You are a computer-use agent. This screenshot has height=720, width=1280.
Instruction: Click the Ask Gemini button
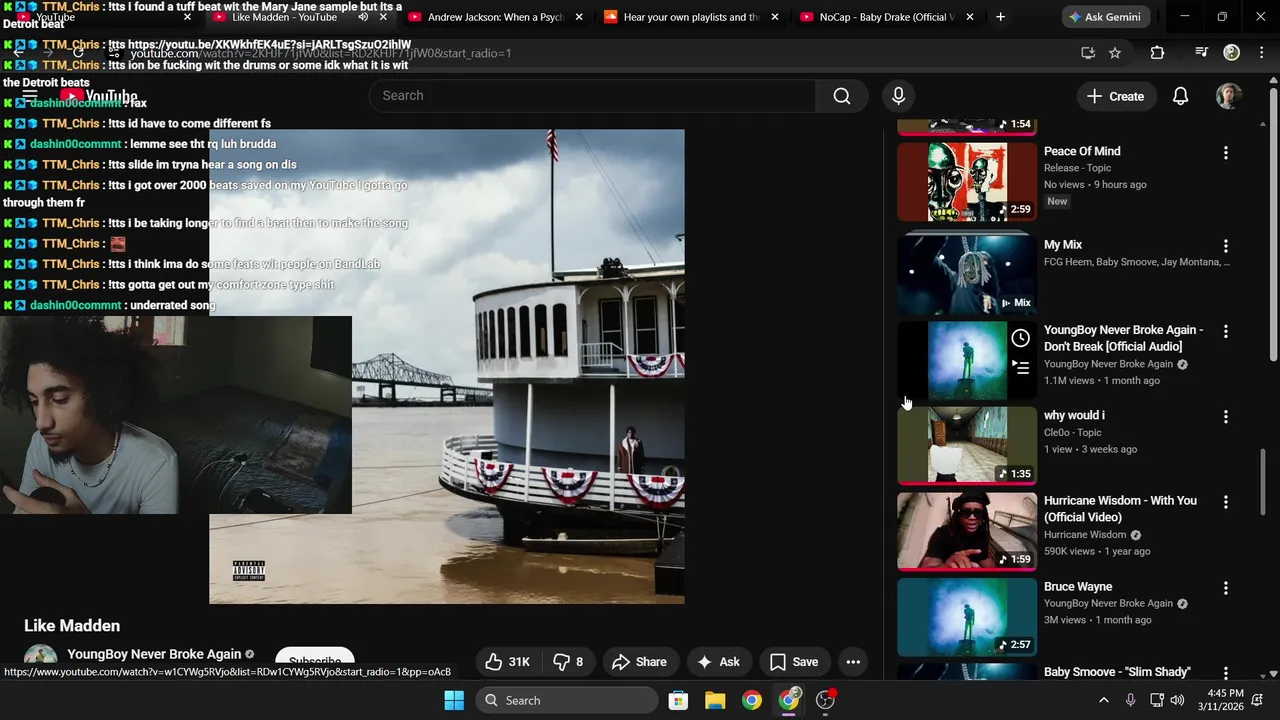pyautogui.click(x=1104, y=17)
